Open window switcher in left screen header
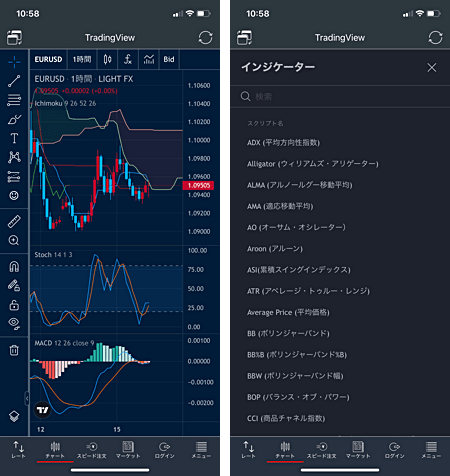Viewport: 450px width, 476px height. [x=14, y=38]
